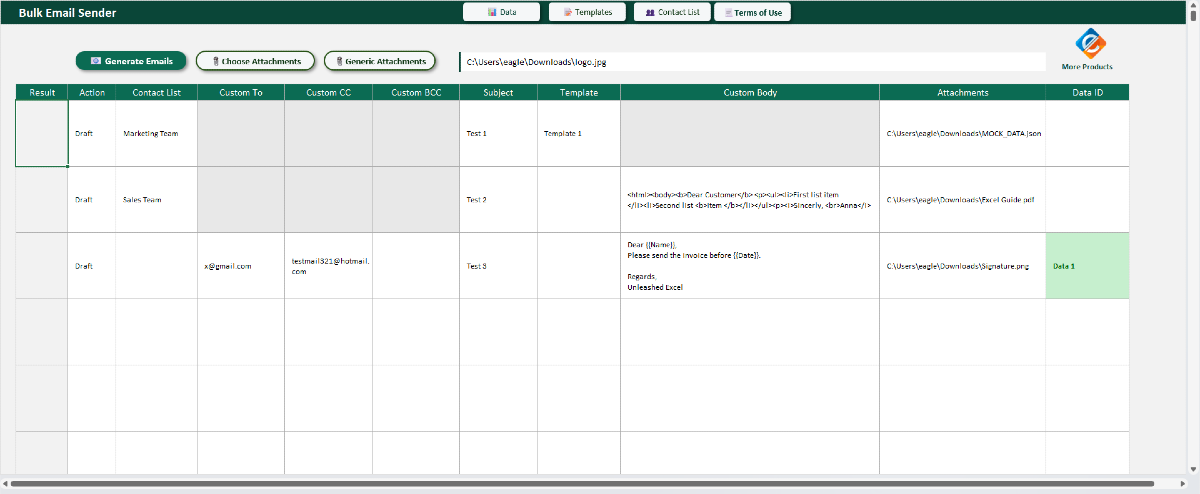The width and height of the screenshot is (1200, 494).
Task: Select the Test 1 subject cell
Action: pyautogui.click(x=498, y=133)
